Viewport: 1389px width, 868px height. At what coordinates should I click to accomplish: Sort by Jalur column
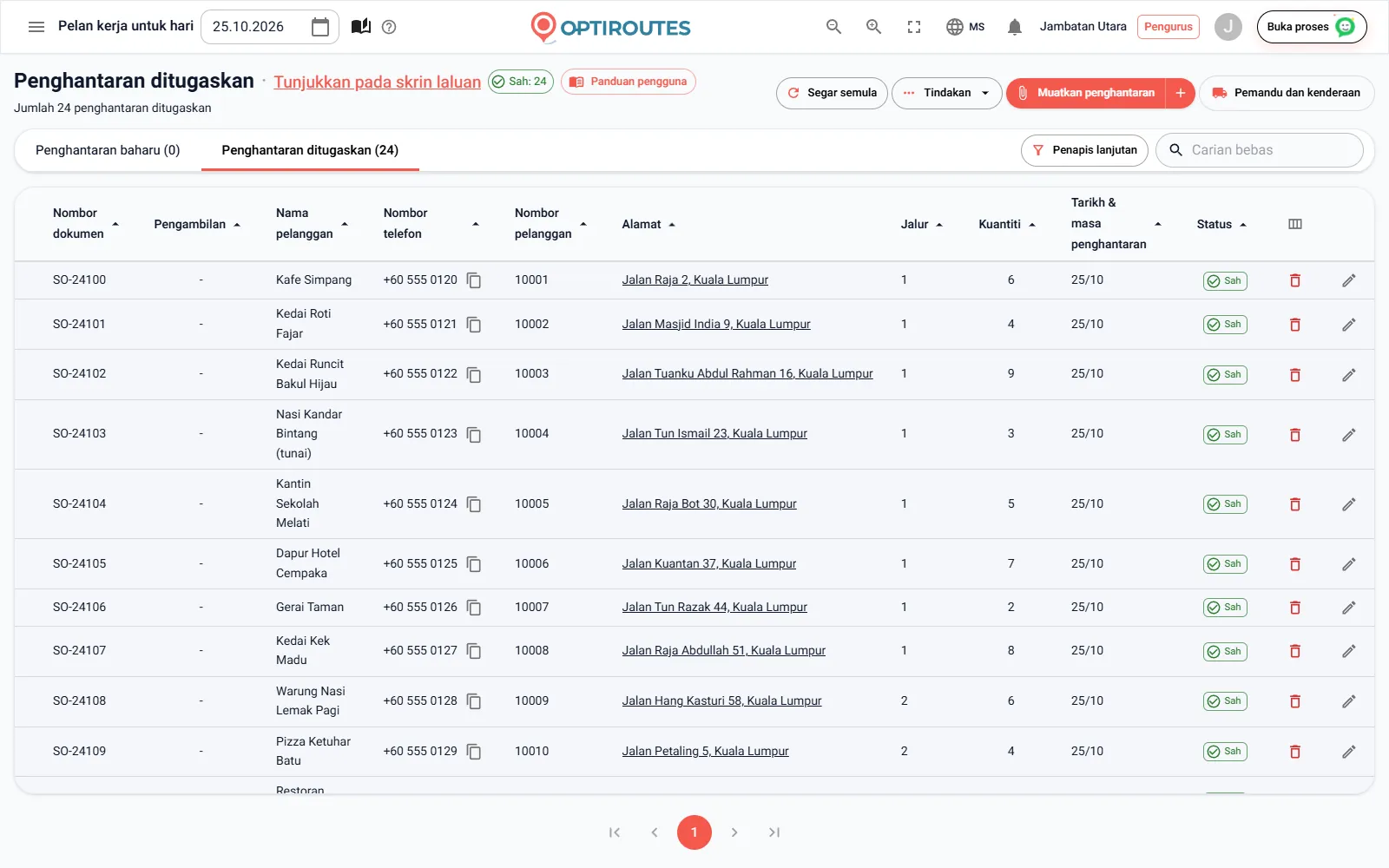click(922, 224)
